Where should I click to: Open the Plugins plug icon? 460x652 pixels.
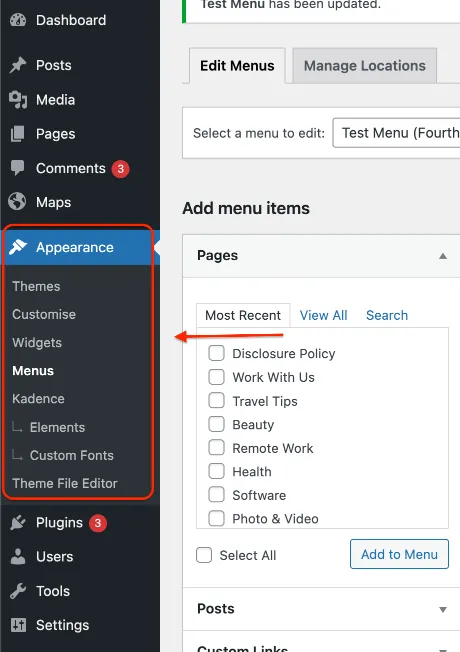[x=18, y=523]
